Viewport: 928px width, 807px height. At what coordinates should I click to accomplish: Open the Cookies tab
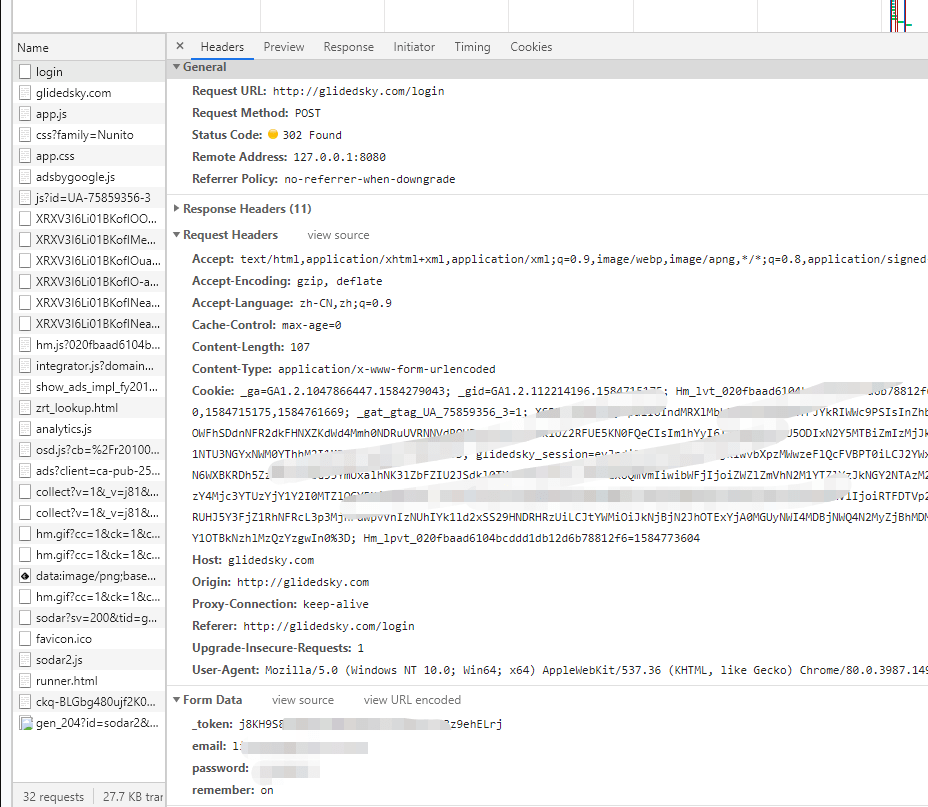tap(531, 47)
